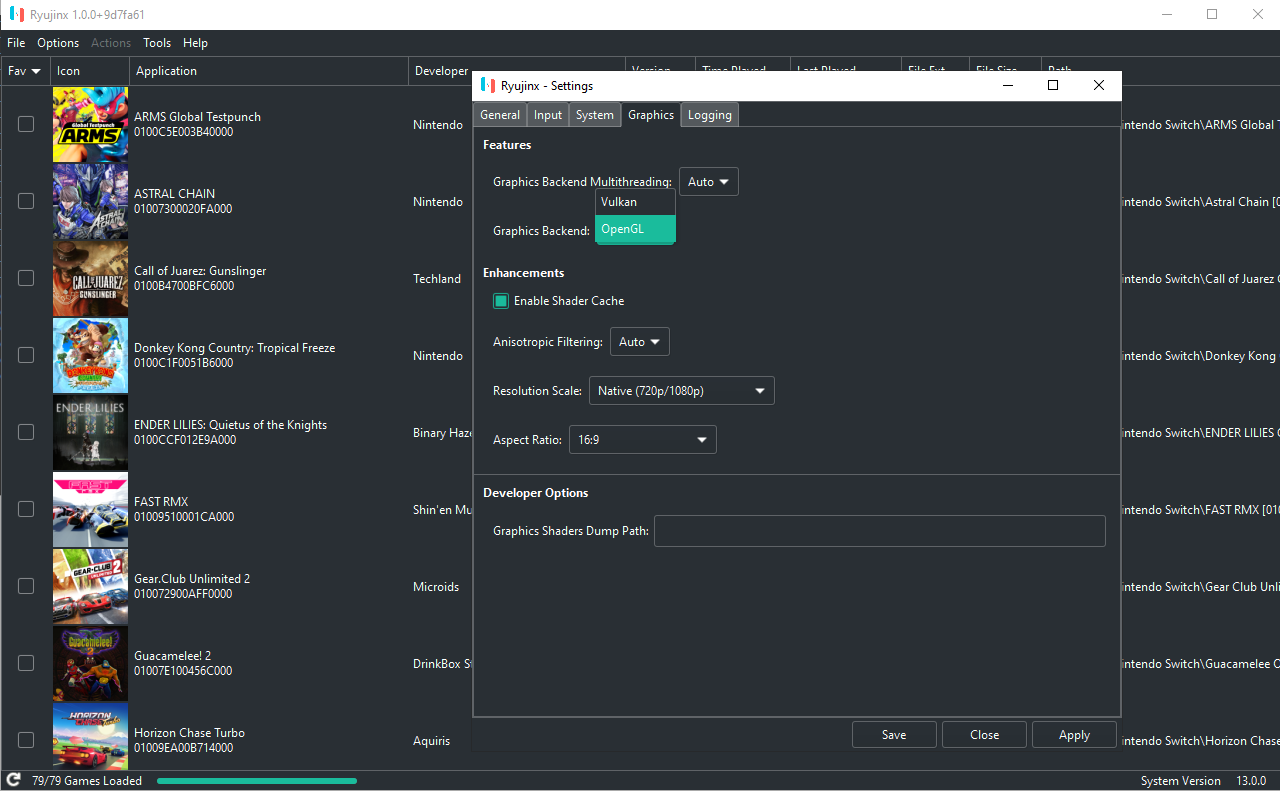Click the Save button in Settings
Image resolution: width=1280 pixels, height=792 pixels.
[894, 735]
